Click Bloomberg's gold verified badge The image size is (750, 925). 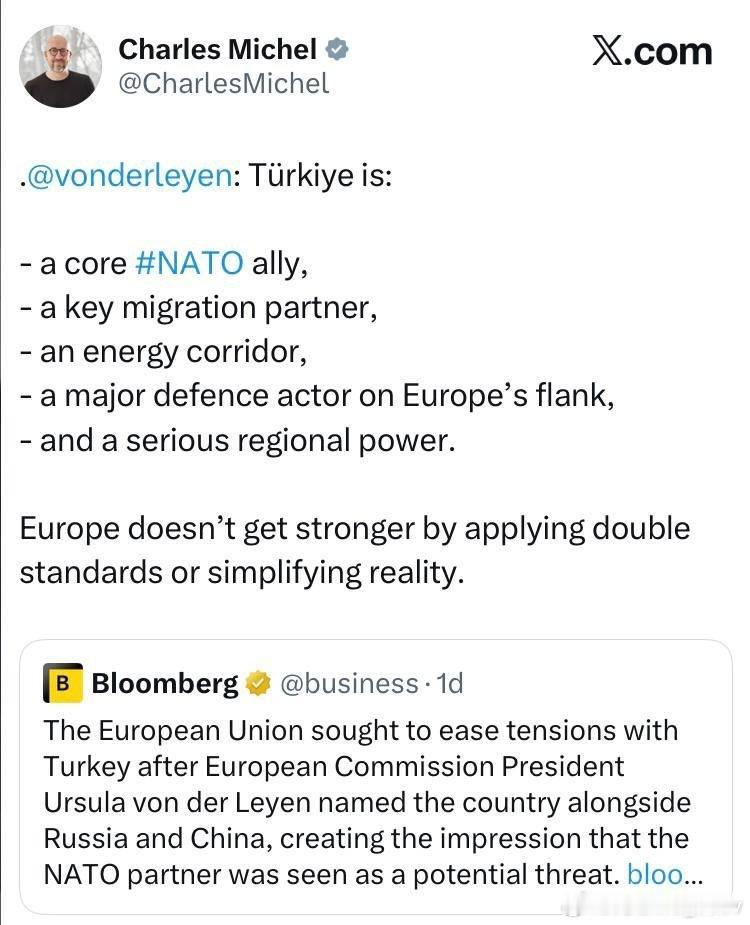[258, 684]
